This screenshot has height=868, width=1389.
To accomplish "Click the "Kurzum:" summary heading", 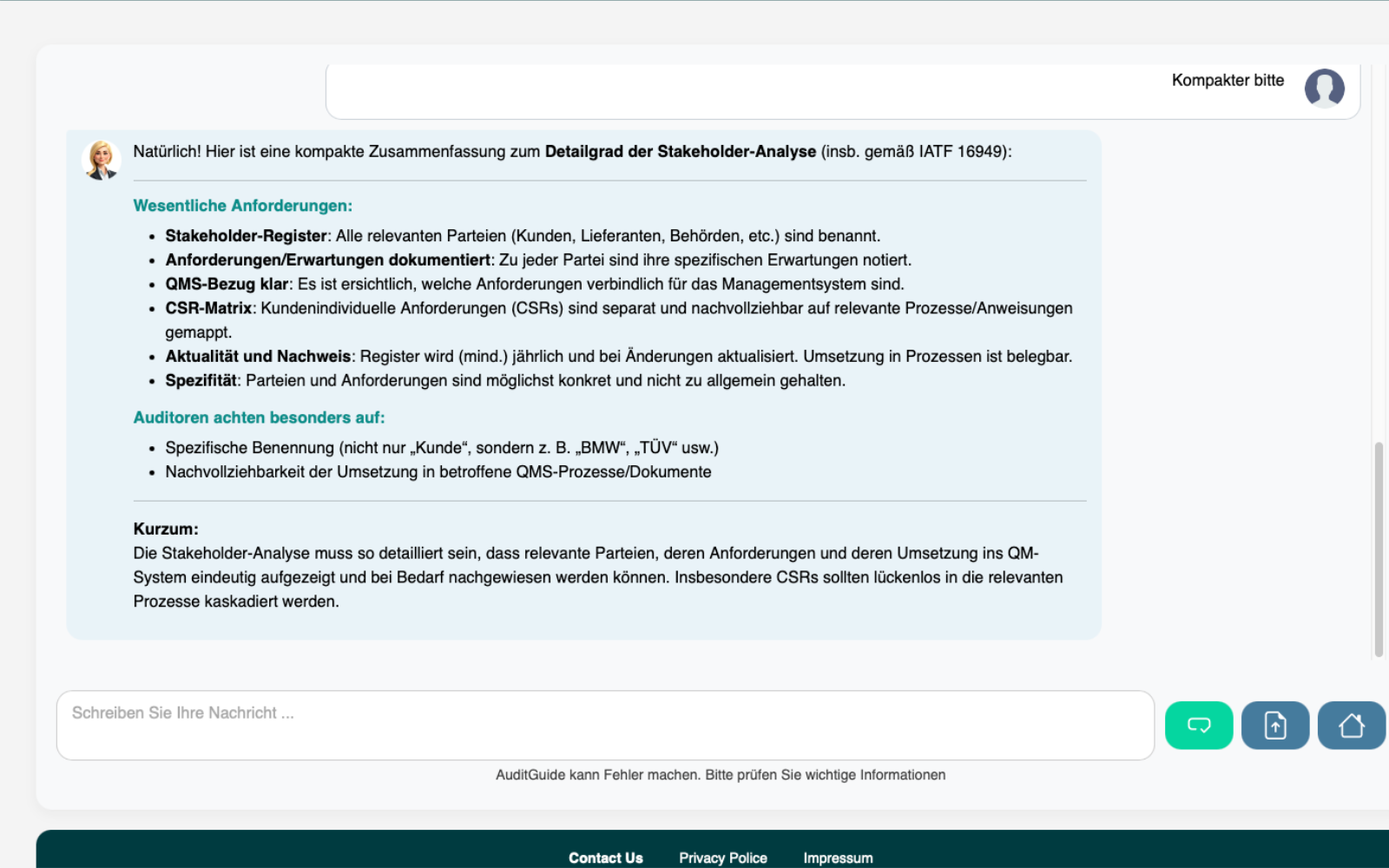I will tap(166, 529).
